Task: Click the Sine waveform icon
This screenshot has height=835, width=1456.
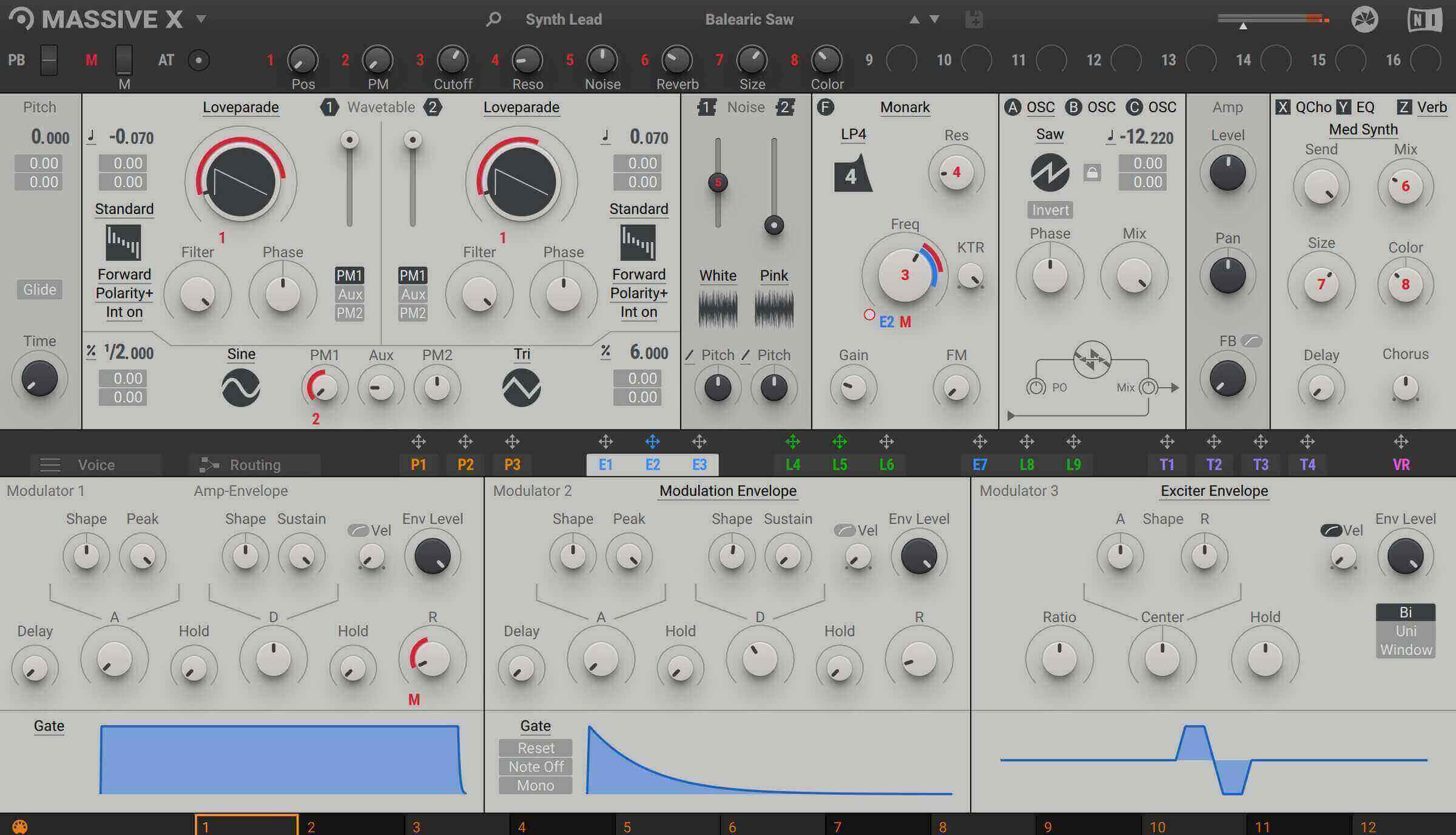Action: (241, 387)
